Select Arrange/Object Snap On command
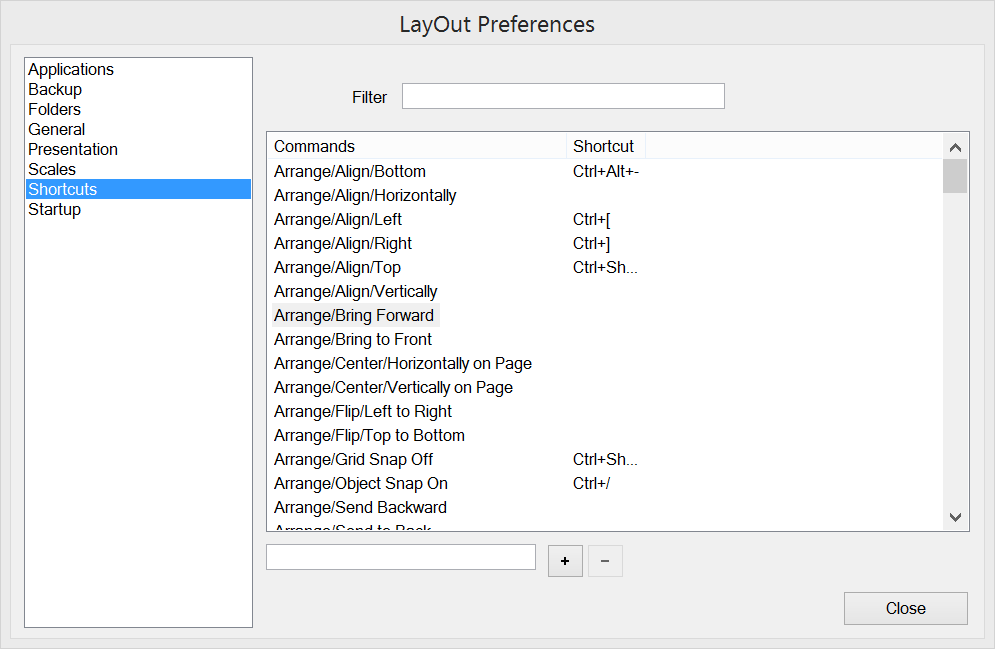This screenshot has width=995, height=649. coord(361,483)
